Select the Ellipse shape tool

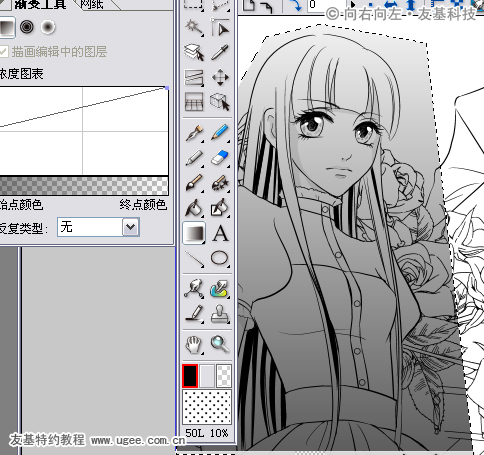(x=220, y=258)
